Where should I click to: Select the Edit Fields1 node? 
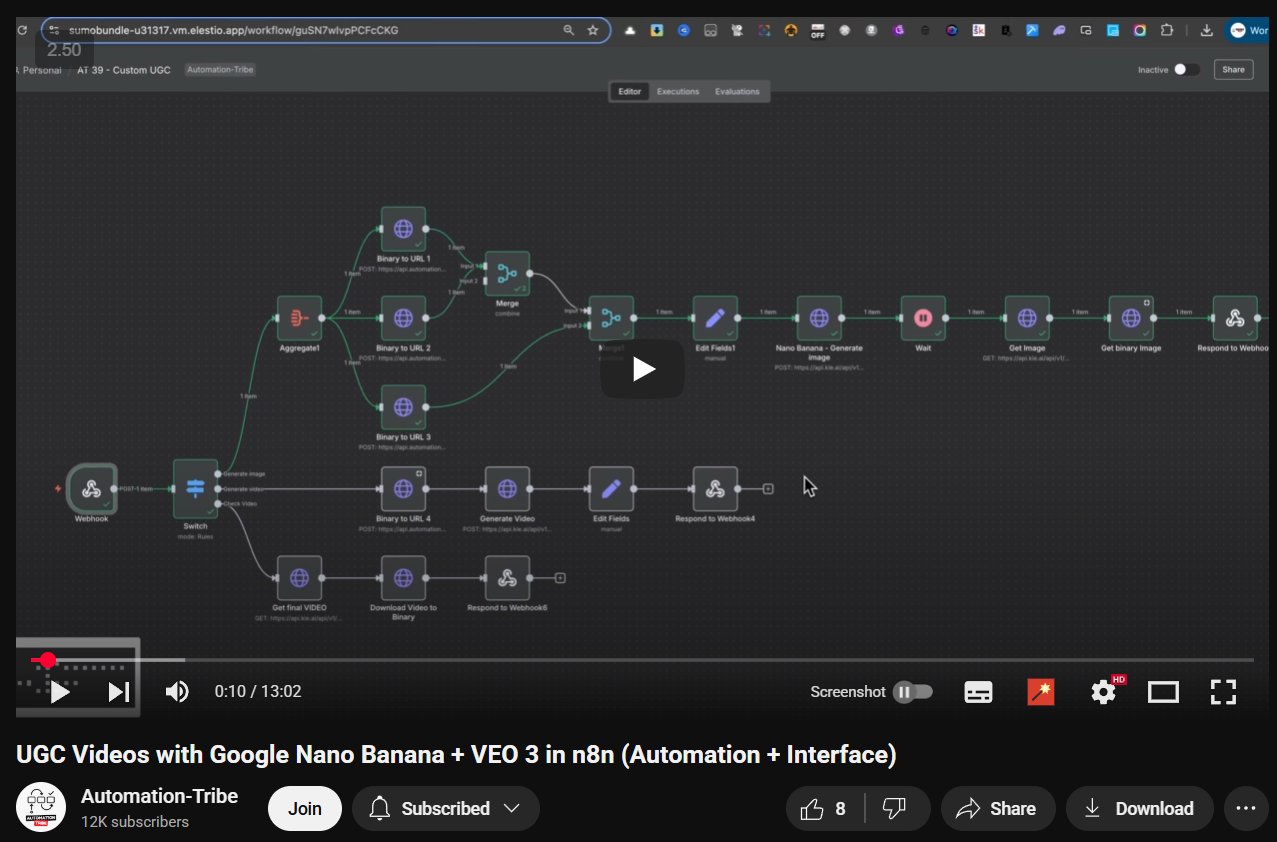pyautogui.click(x=715, y=318)
